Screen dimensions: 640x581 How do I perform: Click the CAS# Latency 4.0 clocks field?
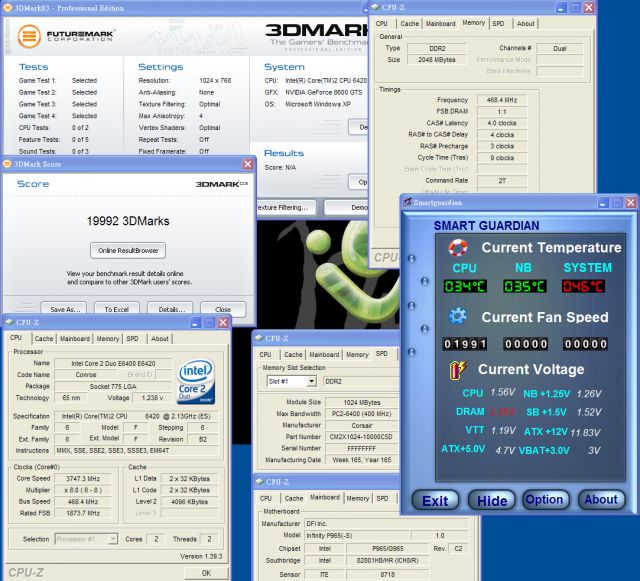(502, 123)
